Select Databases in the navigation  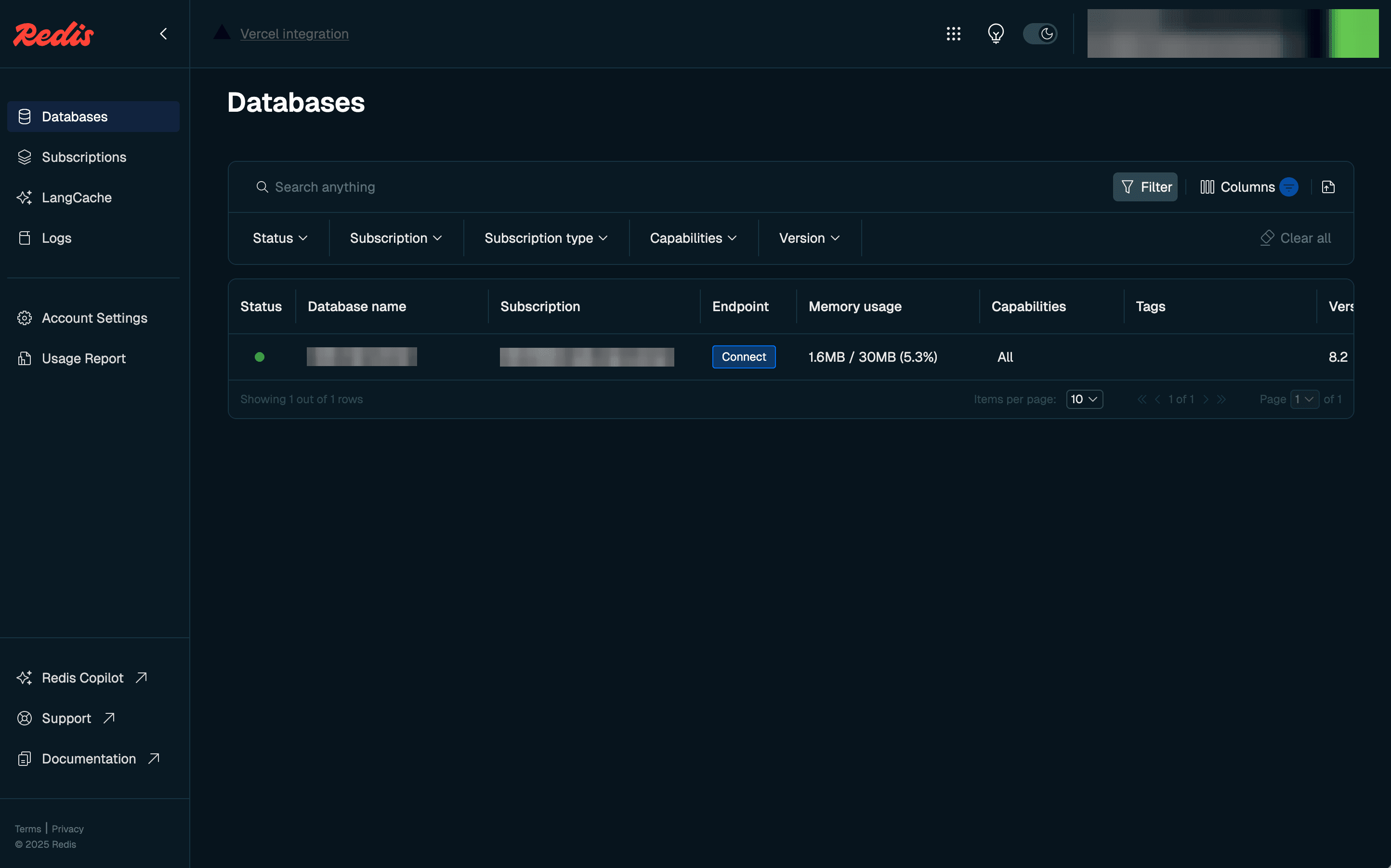pos(75,116)
